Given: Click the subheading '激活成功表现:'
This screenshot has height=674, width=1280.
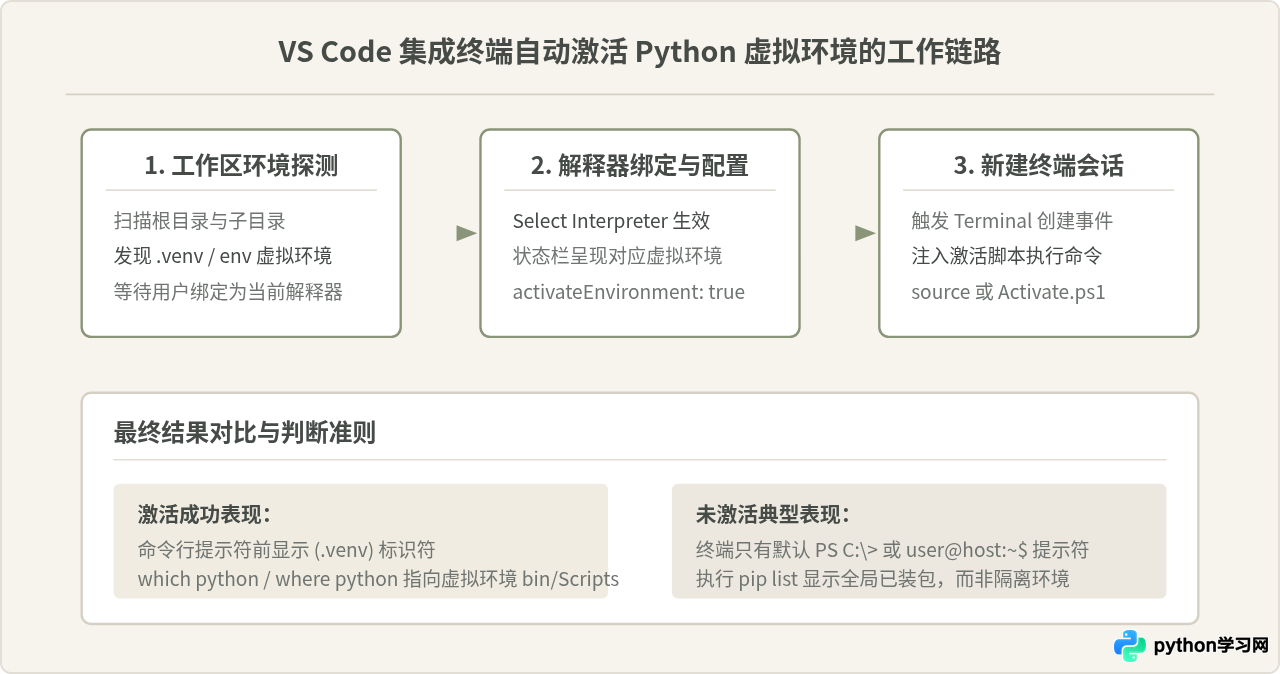Looking at the screenshot, I should [204, 515].
